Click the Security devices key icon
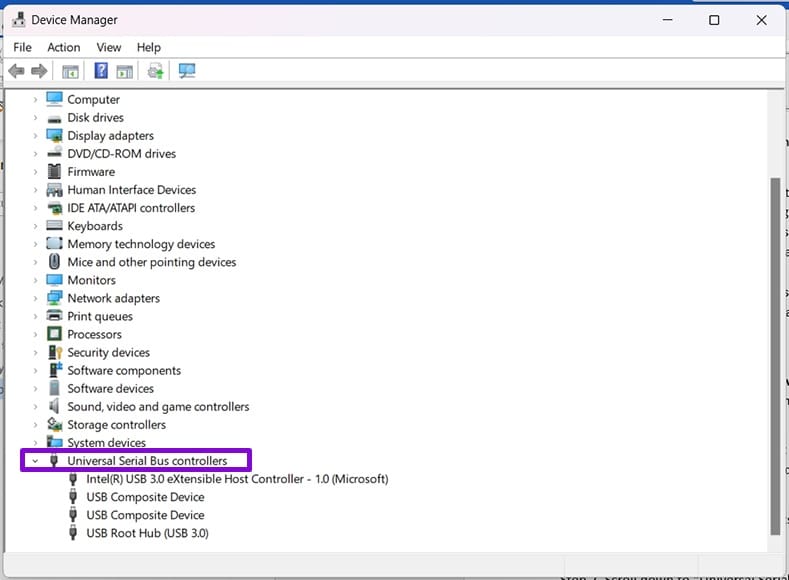This screenshot has width=789, height=580. click(x=54, y=352)
